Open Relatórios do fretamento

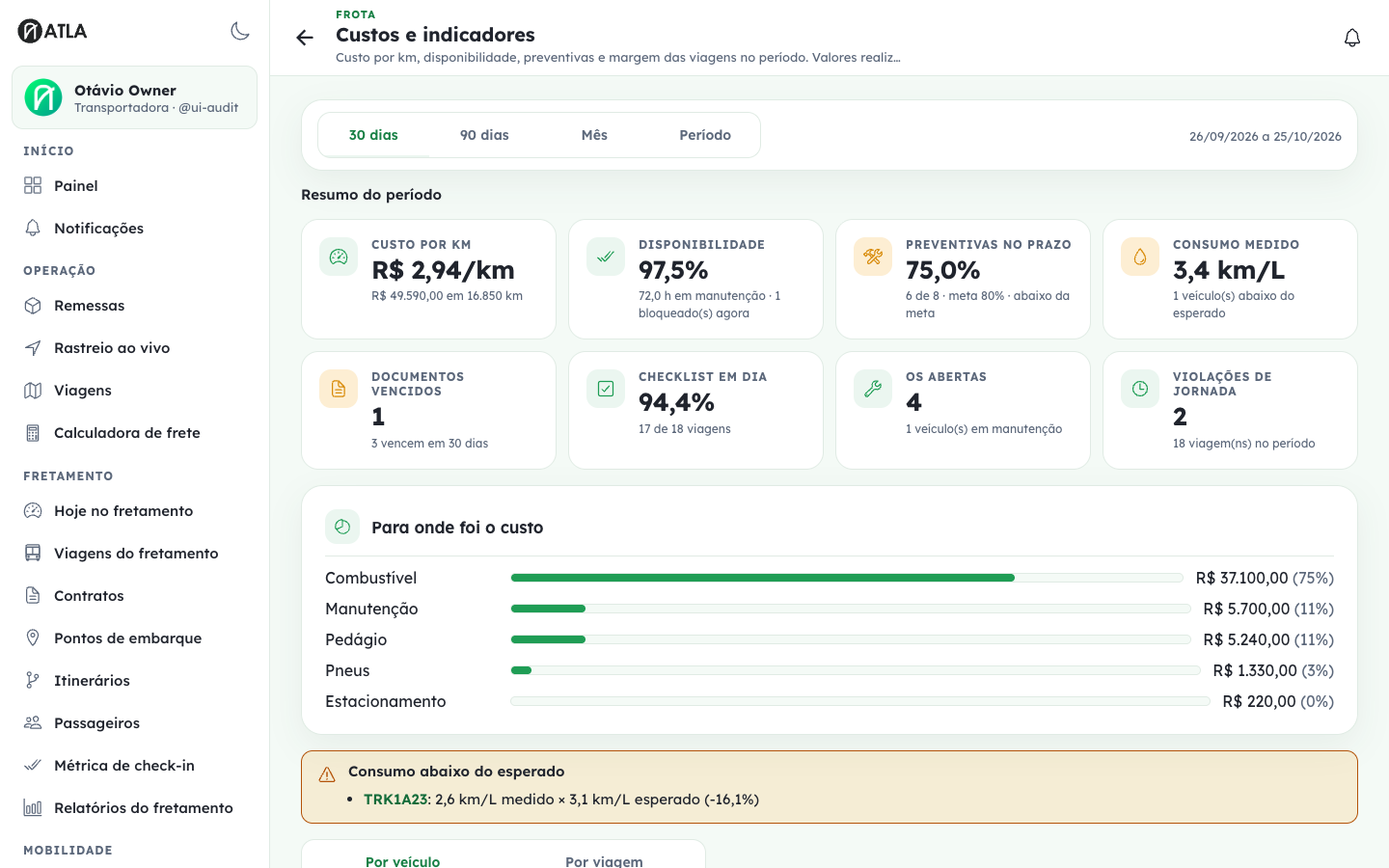tap(134, 808)
